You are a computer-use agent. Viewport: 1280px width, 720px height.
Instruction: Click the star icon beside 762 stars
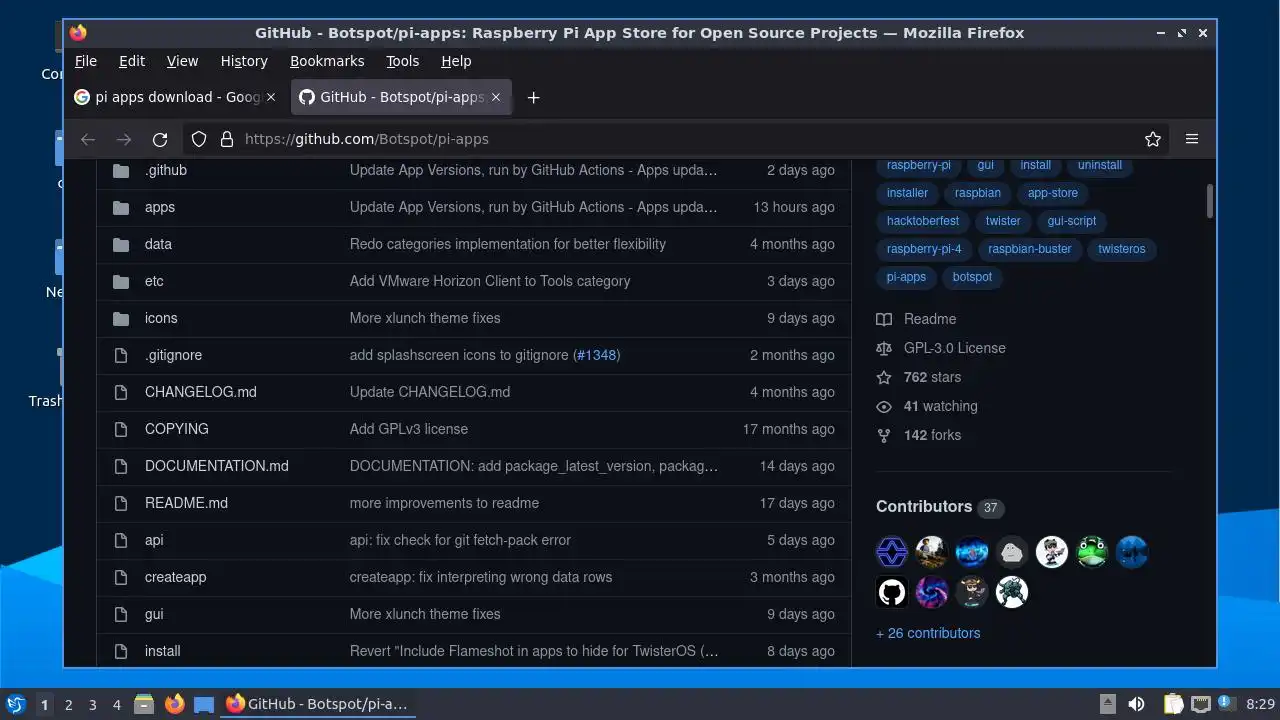884,377
